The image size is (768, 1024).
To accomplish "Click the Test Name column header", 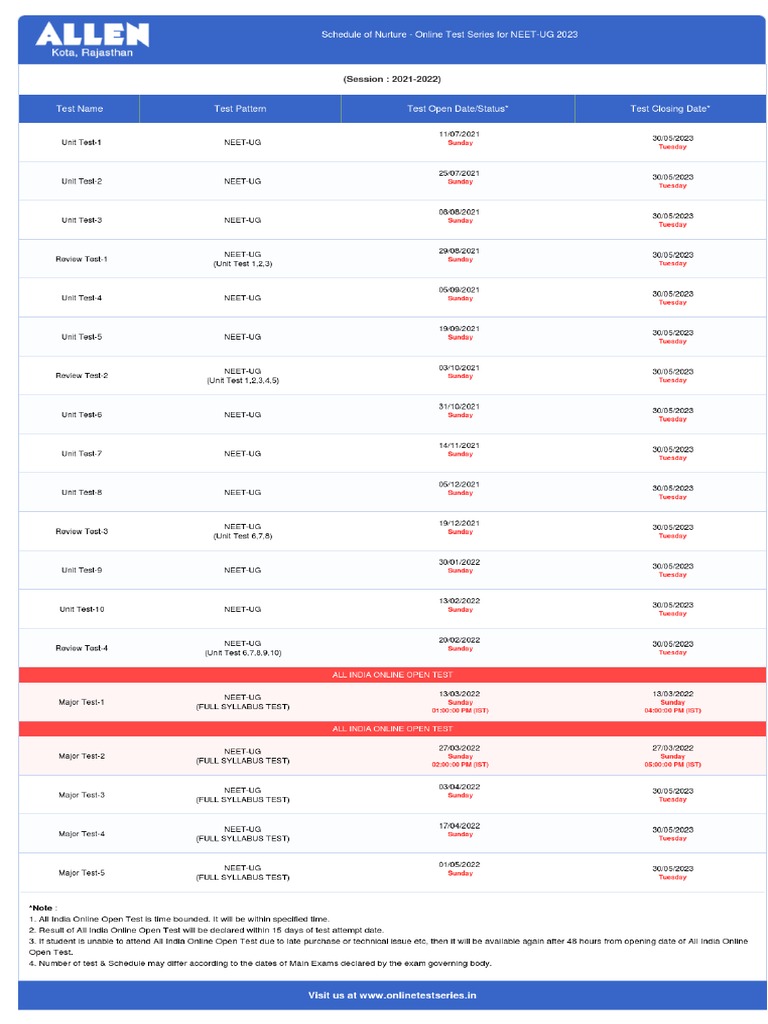I will pos(79,109).
